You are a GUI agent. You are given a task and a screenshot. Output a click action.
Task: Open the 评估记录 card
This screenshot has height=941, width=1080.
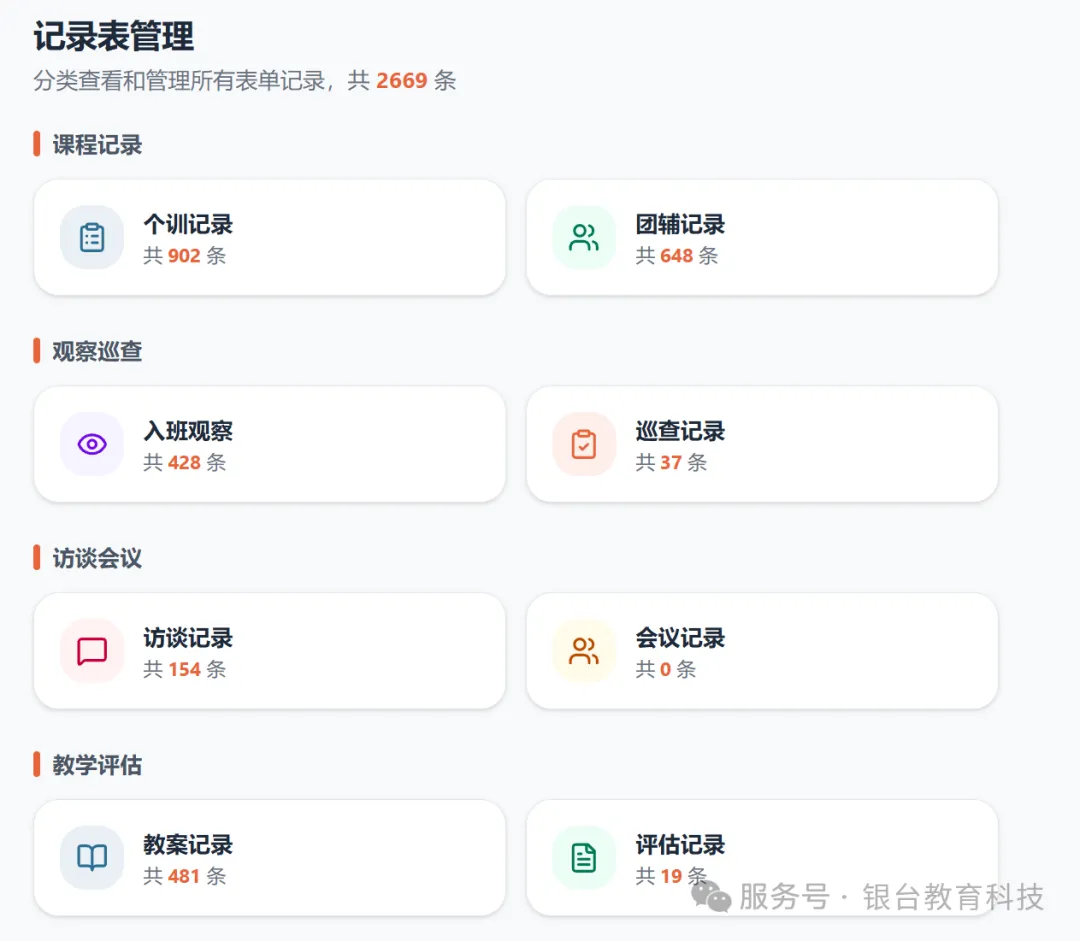pyautogui.click(x=762, y=858)
